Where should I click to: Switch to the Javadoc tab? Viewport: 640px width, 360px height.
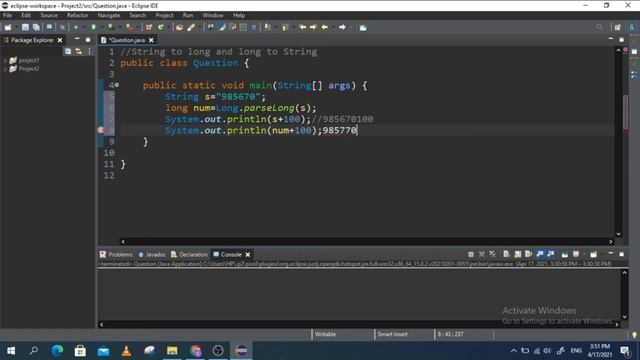152,254
